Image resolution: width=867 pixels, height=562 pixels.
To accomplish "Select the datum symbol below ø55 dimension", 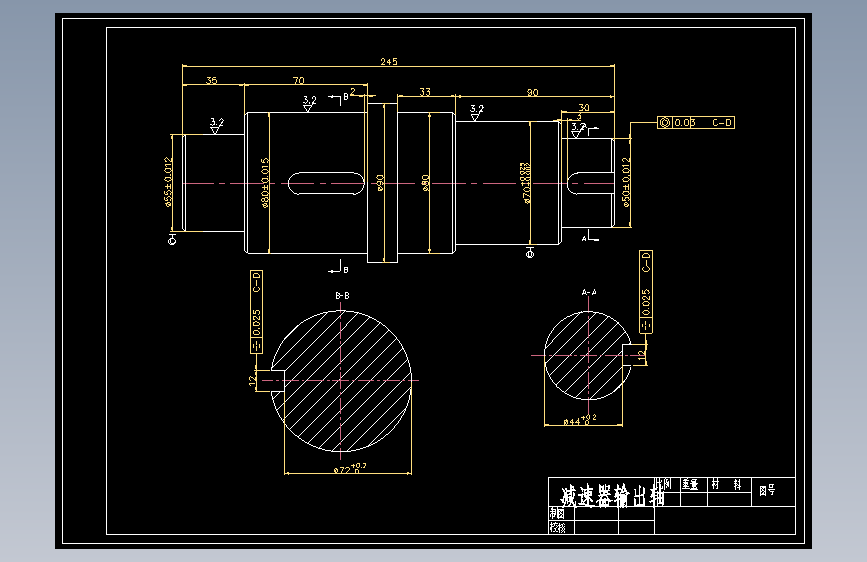I will [x=172, y=240].
